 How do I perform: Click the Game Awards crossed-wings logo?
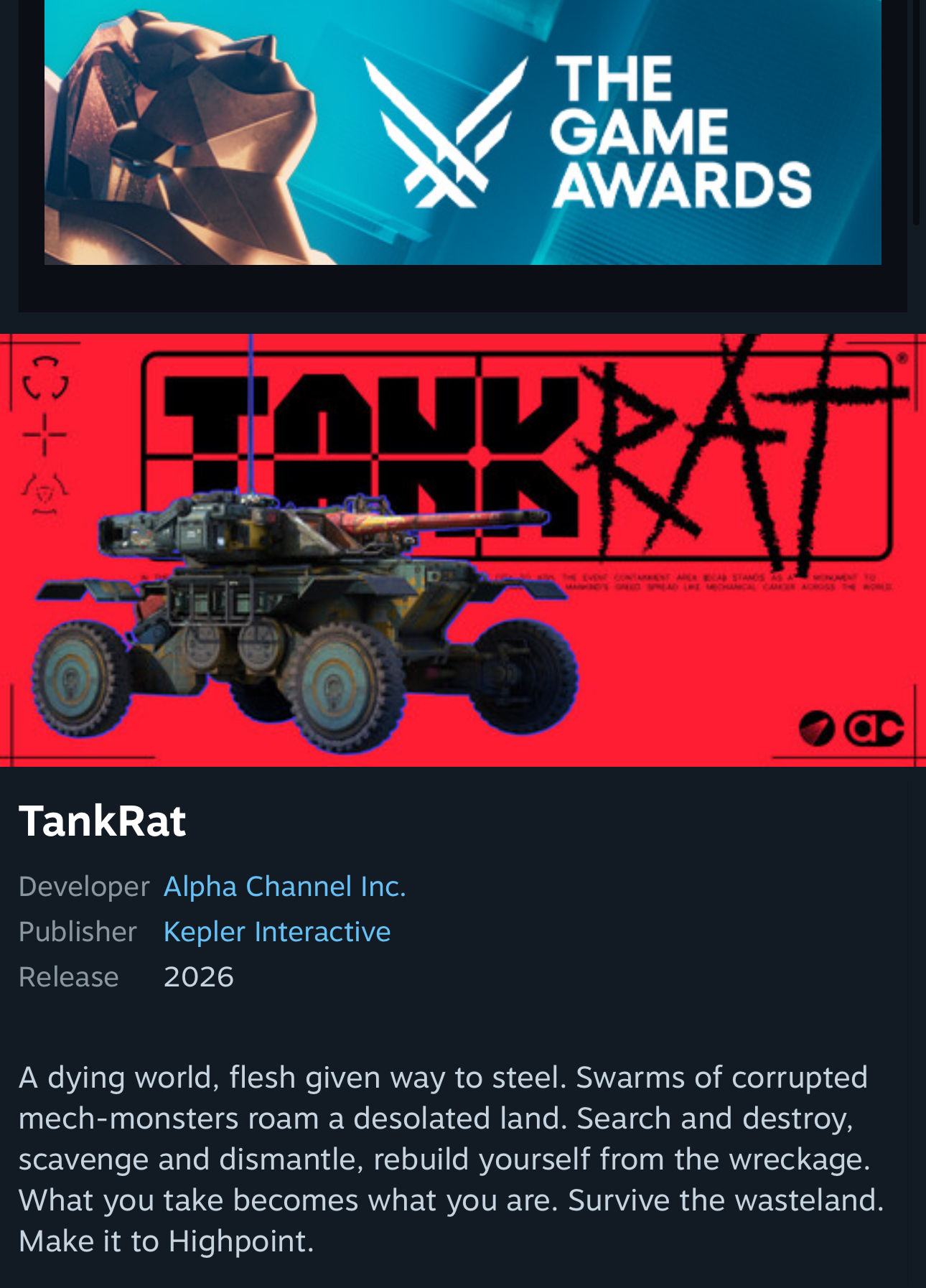pyautogui.click(x=445, y=132)
